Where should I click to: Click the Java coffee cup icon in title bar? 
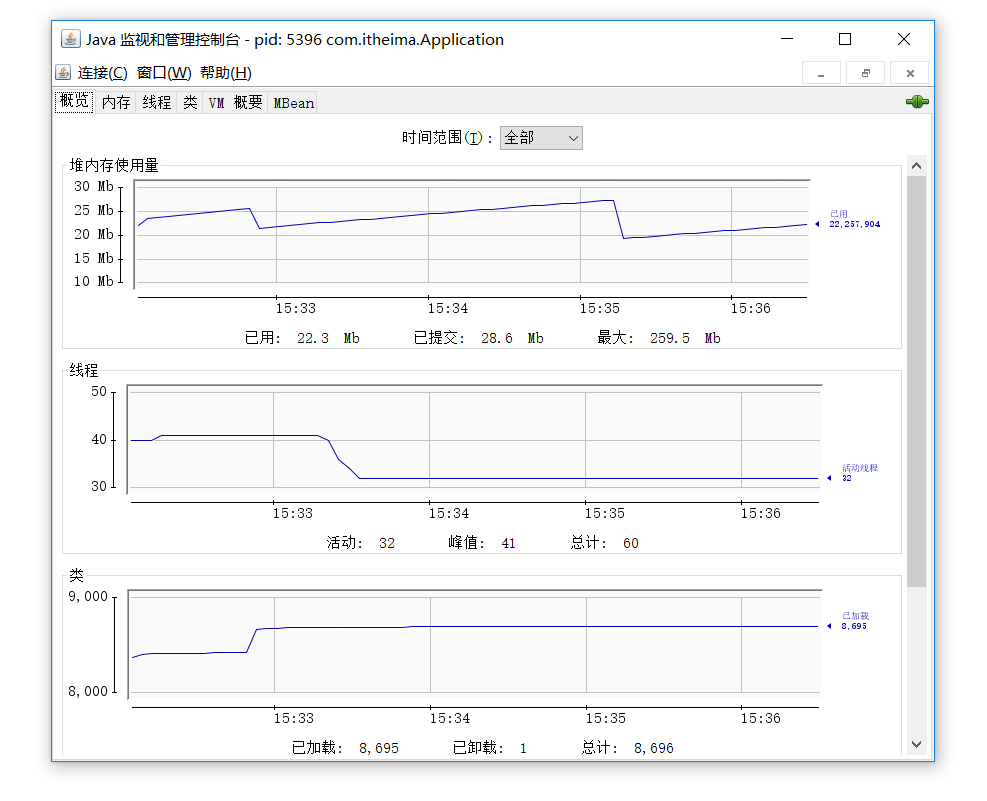pyautogui.click(x=68, y=39)
